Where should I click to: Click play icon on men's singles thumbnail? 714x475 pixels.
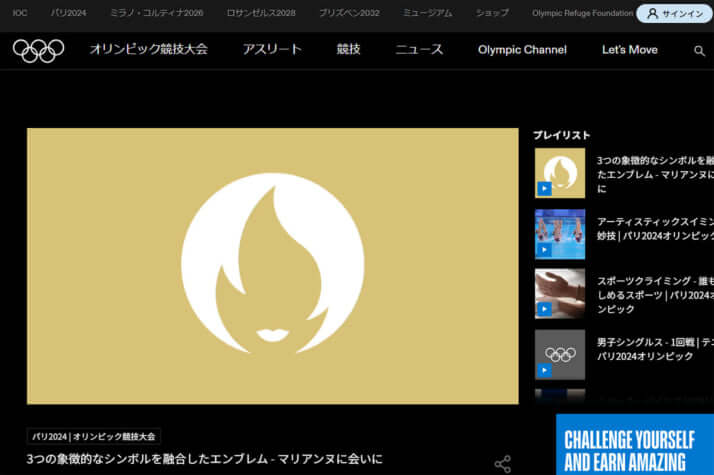tap(544, 370)
